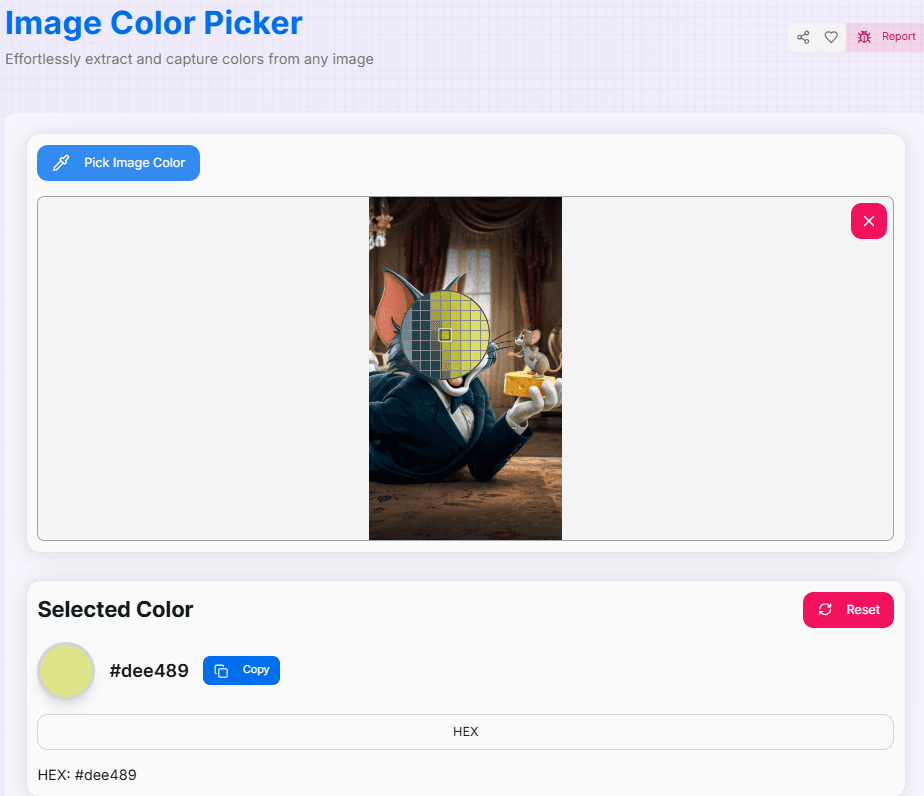Image resolution: width=924 pixels, height=796 pixels.
Task: Toggle the heart favorite icon
Action: tap(831, 36)
